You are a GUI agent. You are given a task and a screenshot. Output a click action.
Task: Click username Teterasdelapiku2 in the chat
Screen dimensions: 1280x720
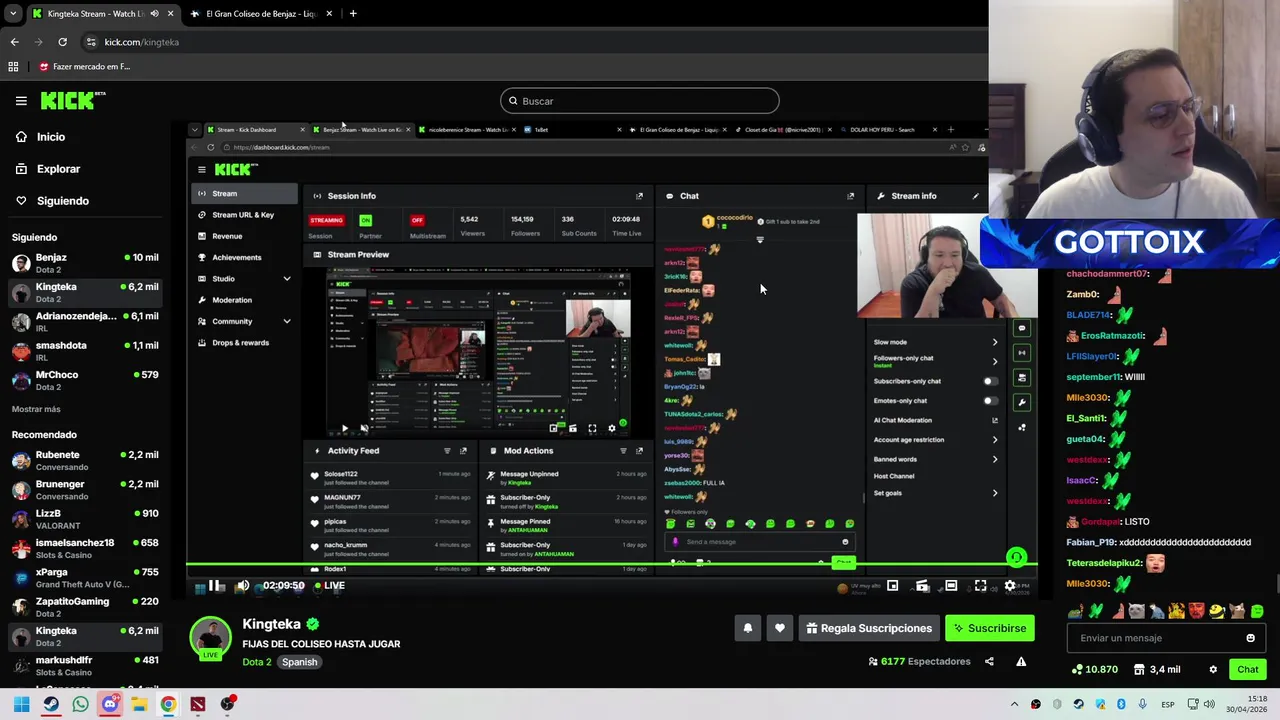(x=1103, y=563)
